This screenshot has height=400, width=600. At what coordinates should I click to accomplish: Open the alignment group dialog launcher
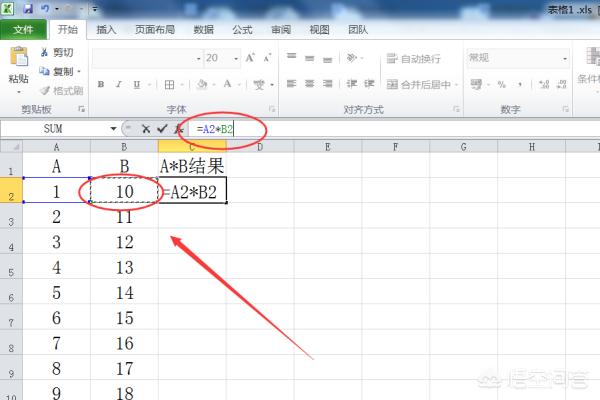[x=456, y=109]
